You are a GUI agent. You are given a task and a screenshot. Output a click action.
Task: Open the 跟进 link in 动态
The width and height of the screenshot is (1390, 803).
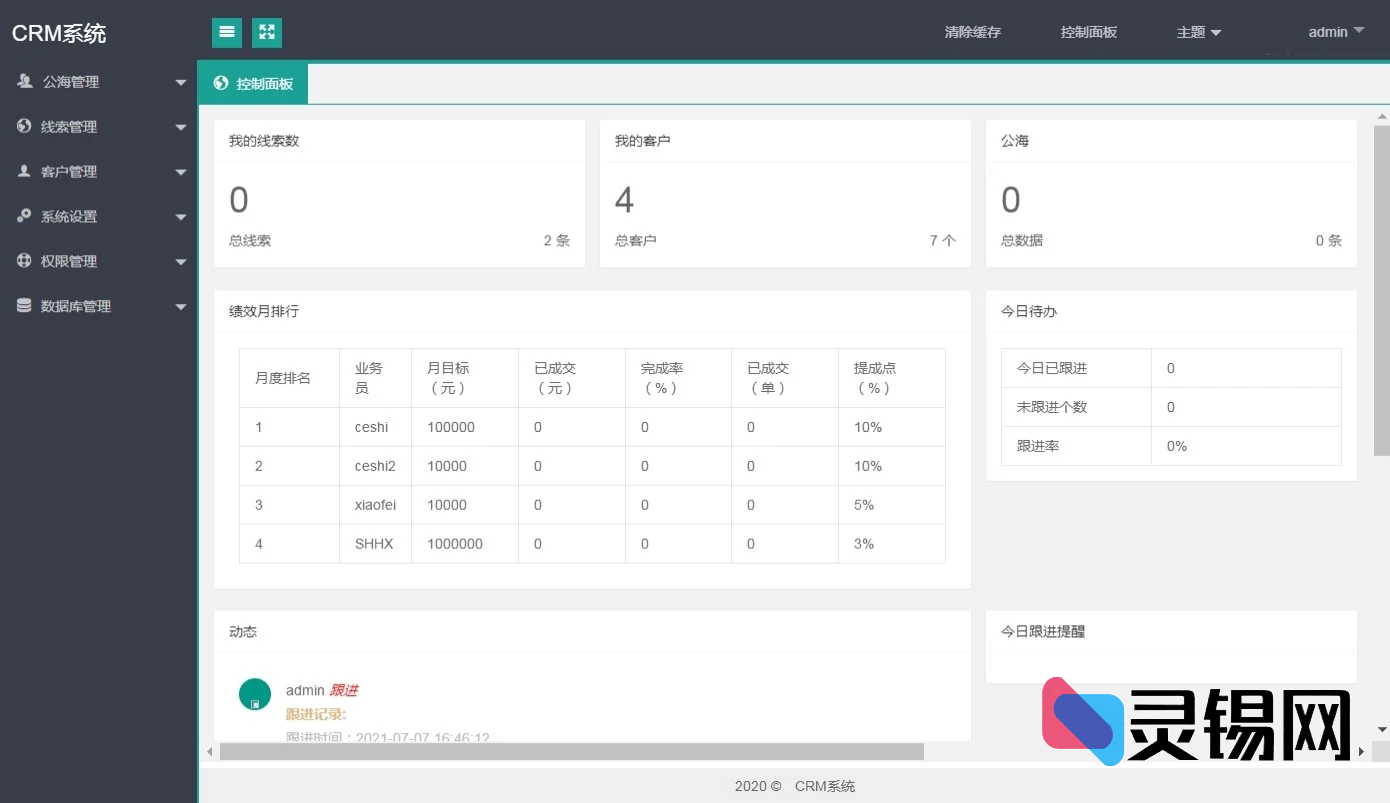345,690
